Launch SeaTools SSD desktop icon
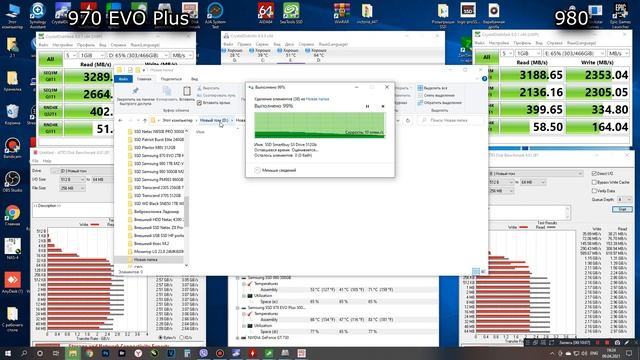 coord(291,13)
